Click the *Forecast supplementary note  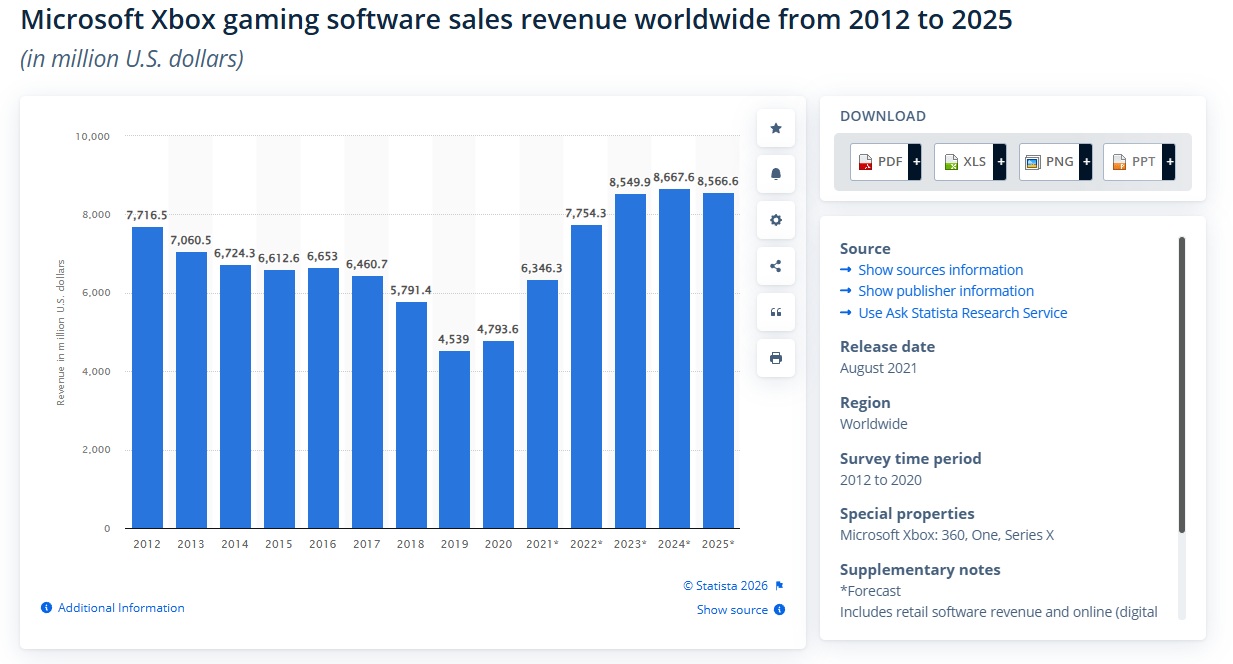pyautogui.click(x=870, y=591)
